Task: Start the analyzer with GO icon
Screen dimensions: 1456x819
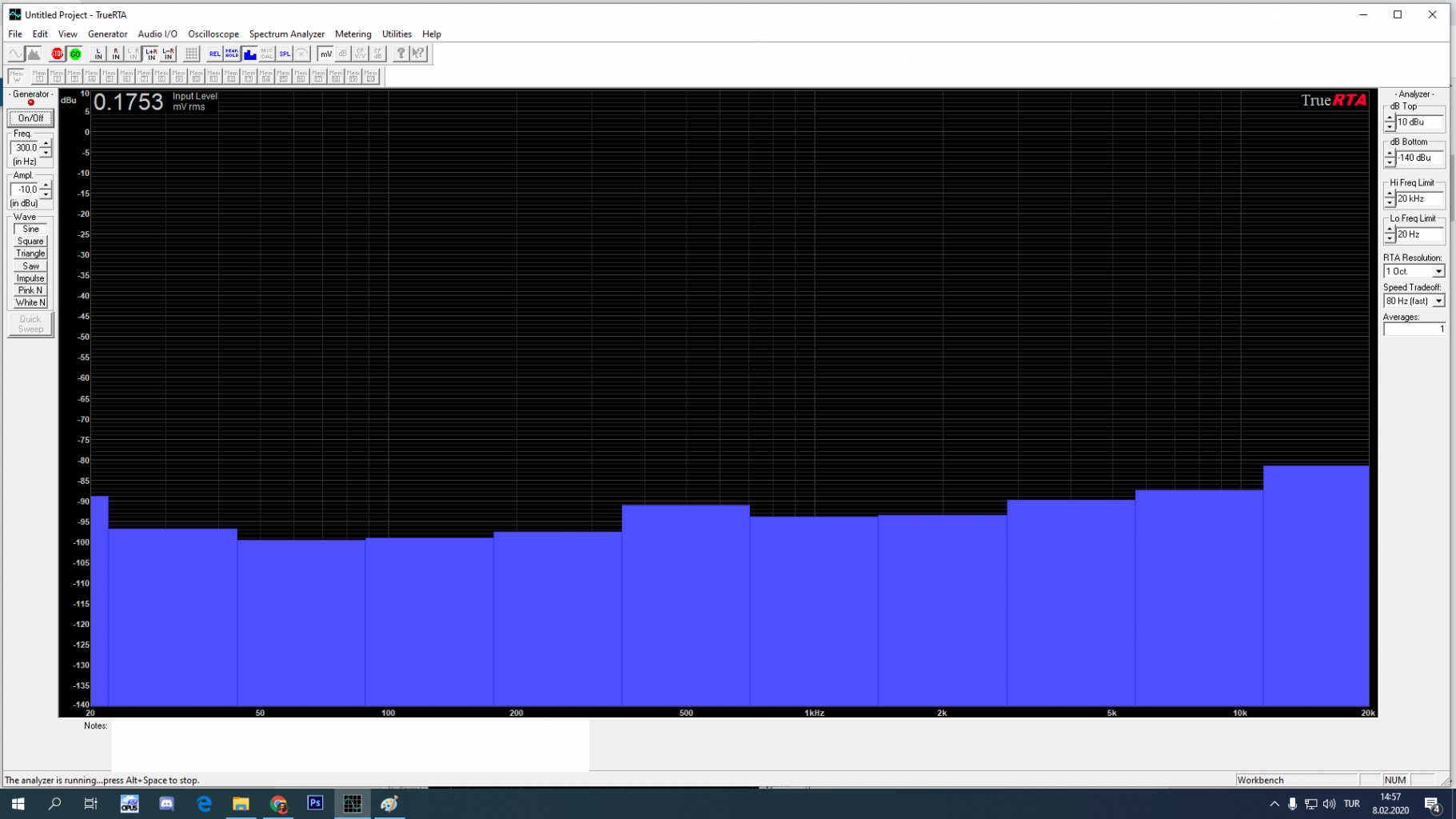Action: click(x=75, y=54)
